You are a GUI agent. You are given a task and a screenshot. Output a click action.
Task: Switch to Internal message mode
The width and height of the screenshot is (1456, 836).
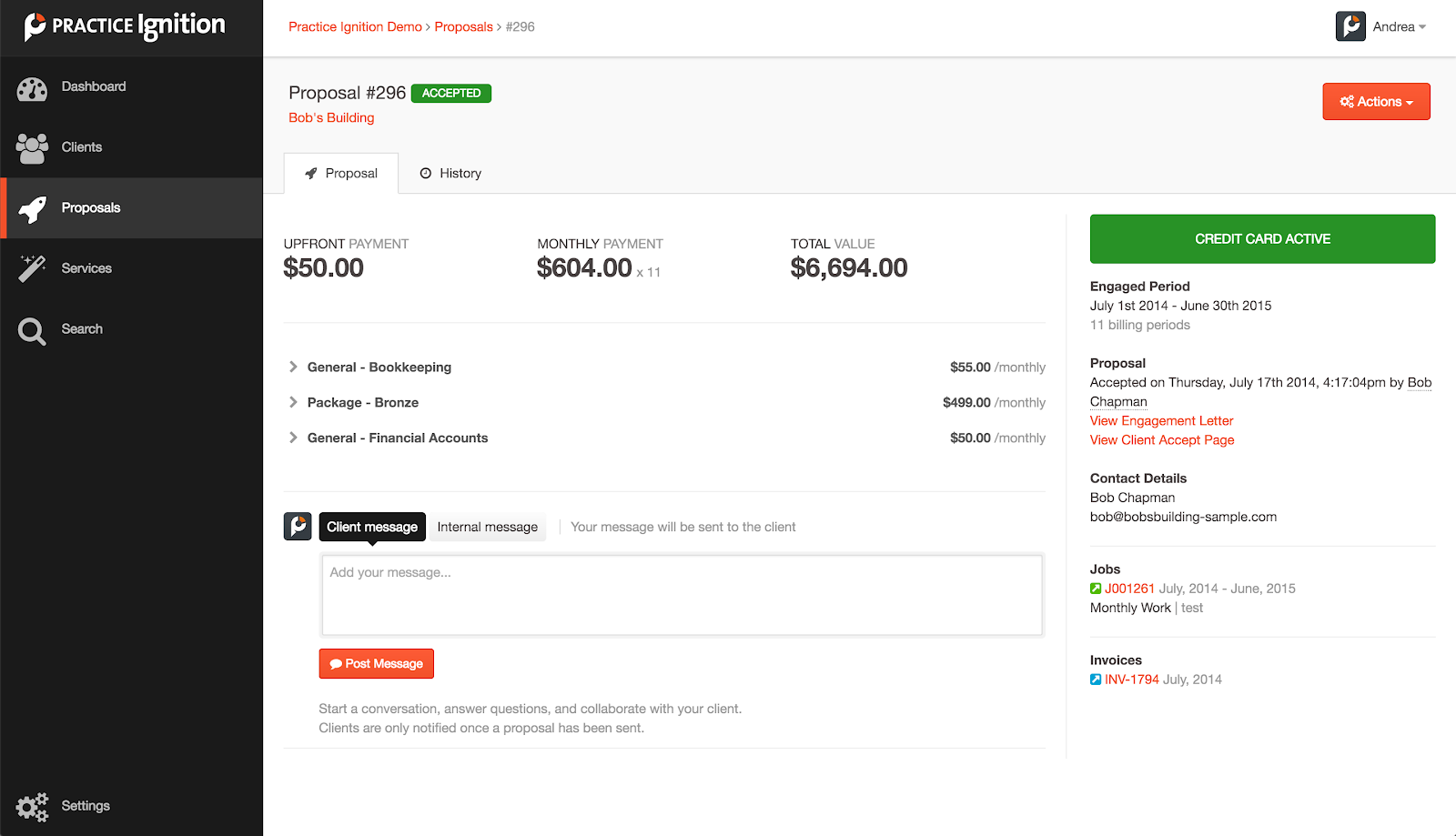[x=487, y=527]
